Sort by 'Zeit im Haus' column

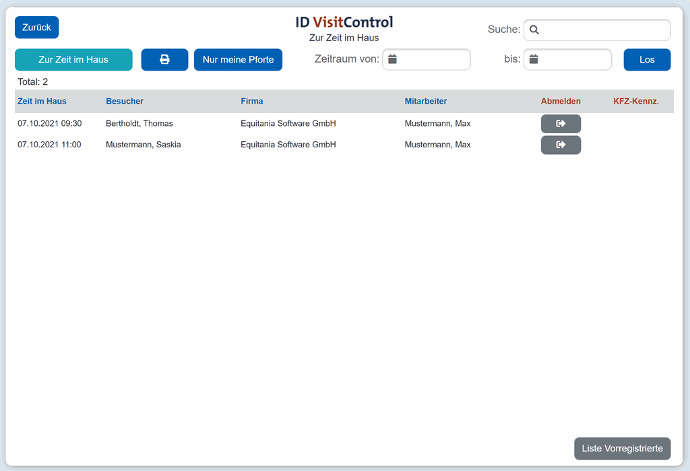point(42,101)
